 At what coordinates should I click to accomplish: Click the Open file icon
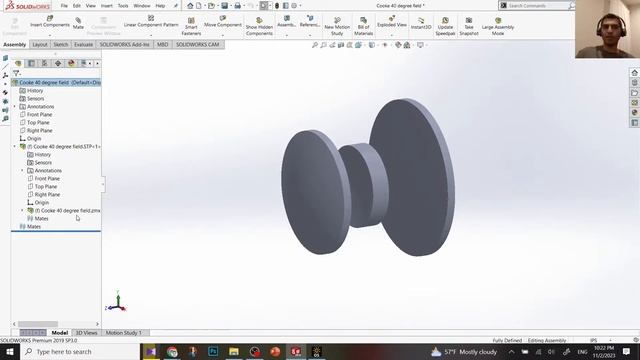211,6
